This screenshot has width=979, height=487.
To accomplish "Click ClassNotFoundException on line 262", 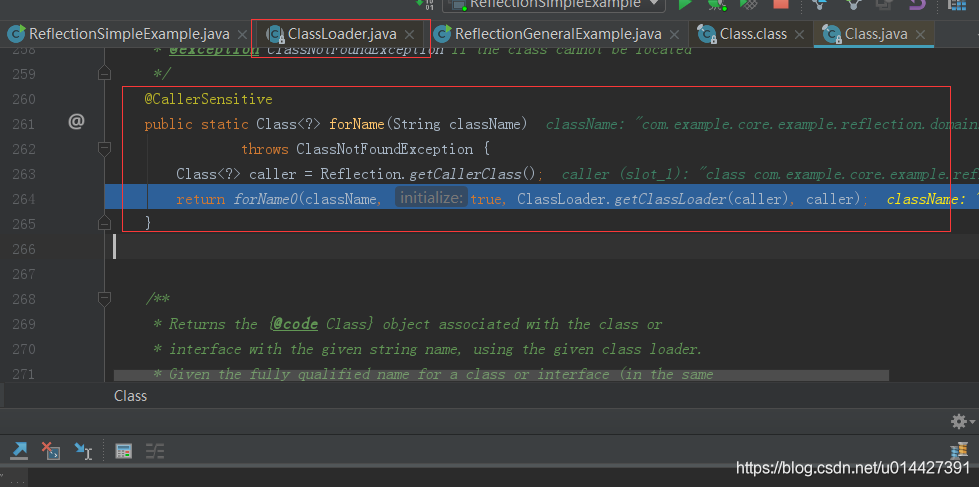I will pyautogui.click(x=385, y=149).
